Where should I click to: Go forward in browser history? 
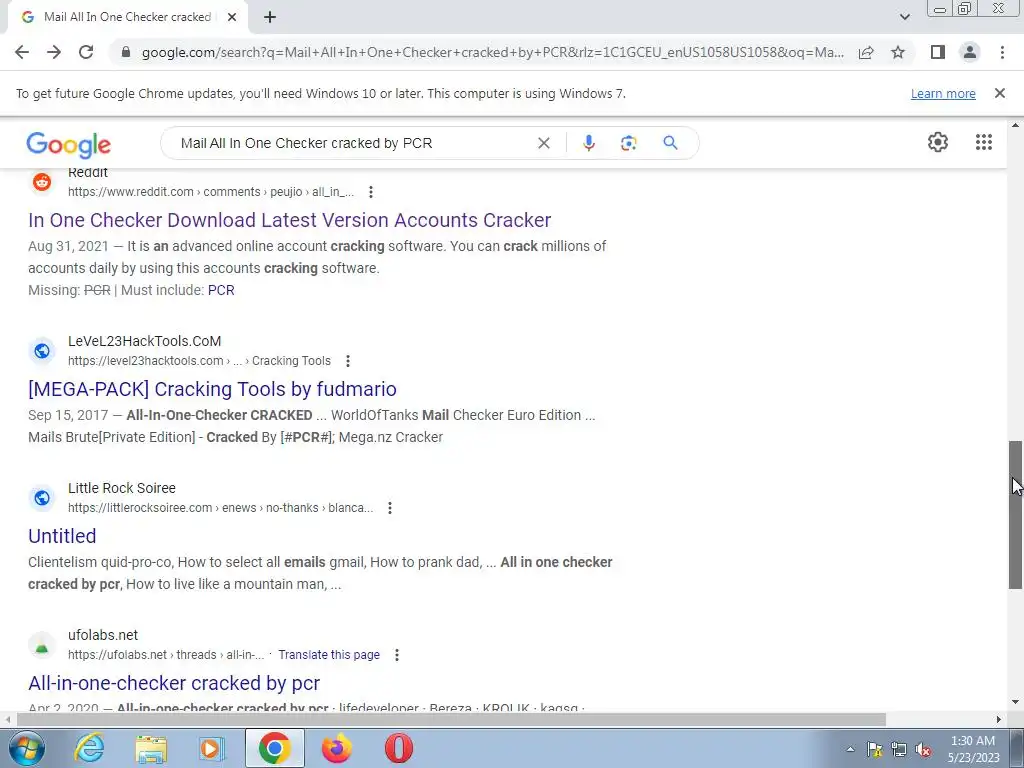[54, 52]
